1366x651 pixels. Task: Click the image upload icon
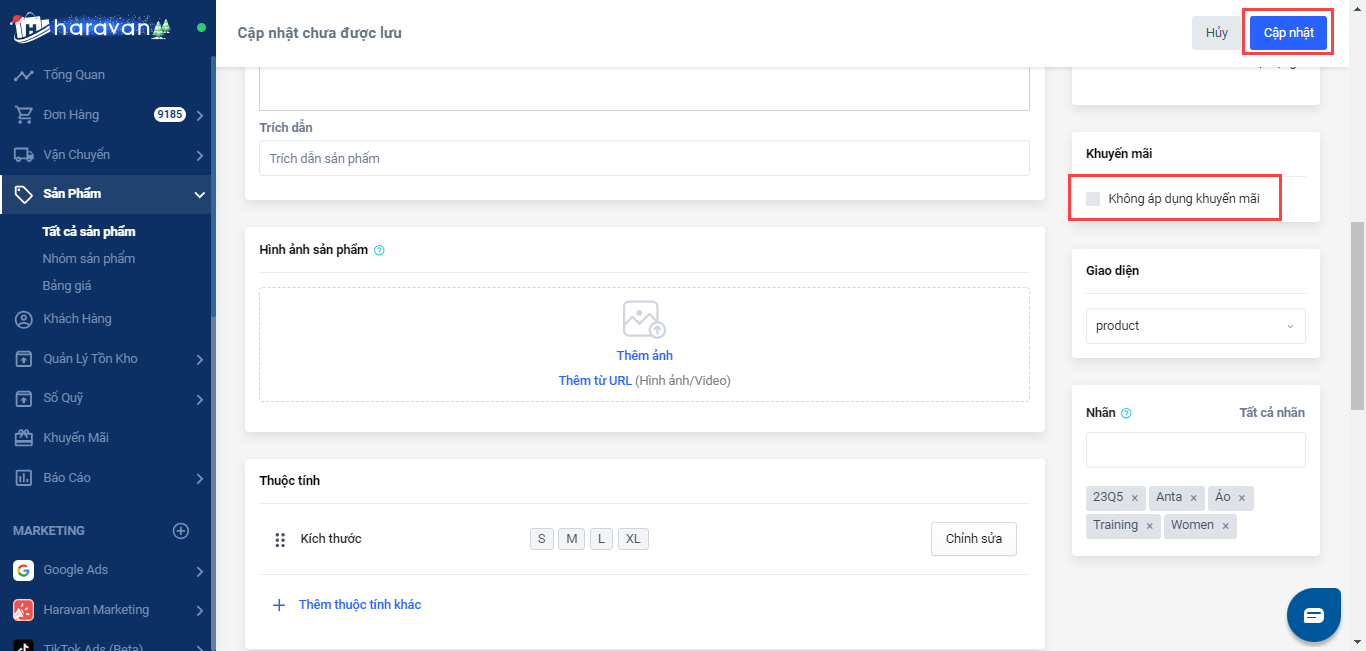click(x=644, y=319)
